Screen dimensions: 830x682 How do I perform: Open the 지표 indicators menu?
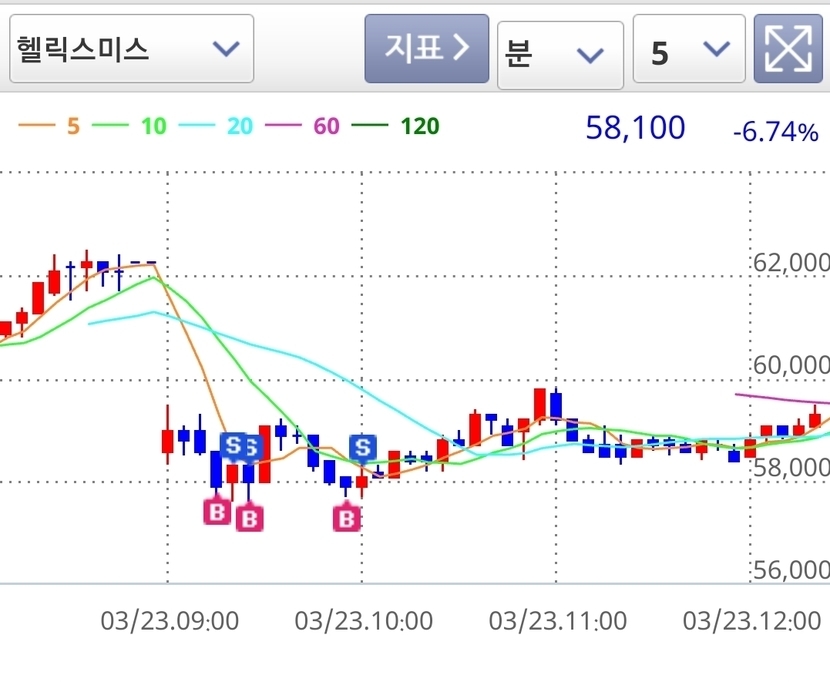[426, 48]
